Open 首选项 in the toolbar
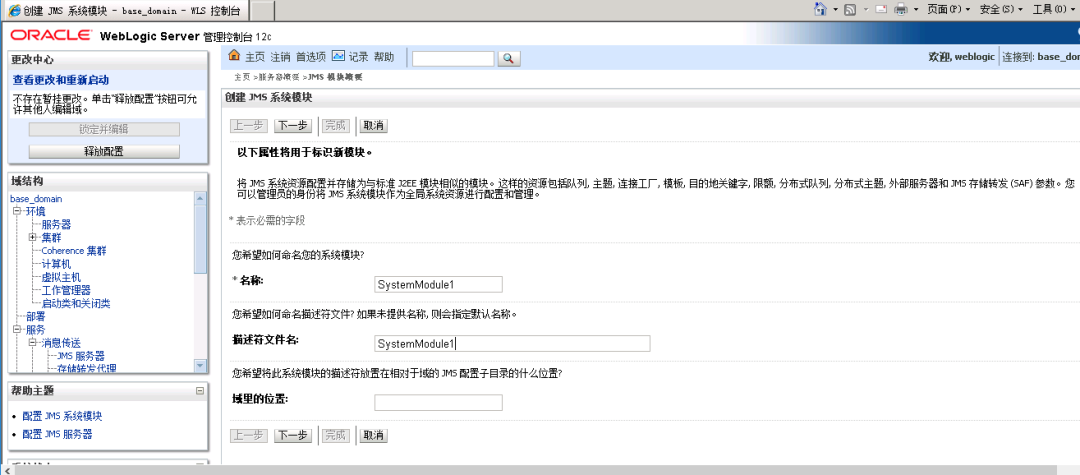 click(311, 57)
